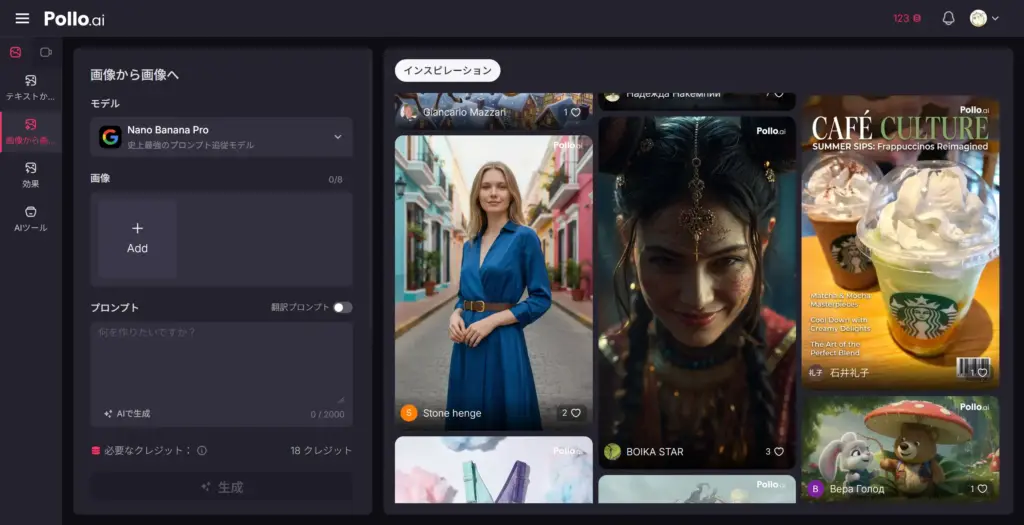Image resolution: width=1024 pixels, height=525 pixels.
Task: Open the 効果 effects sidebar item
Action: [30, 174]
